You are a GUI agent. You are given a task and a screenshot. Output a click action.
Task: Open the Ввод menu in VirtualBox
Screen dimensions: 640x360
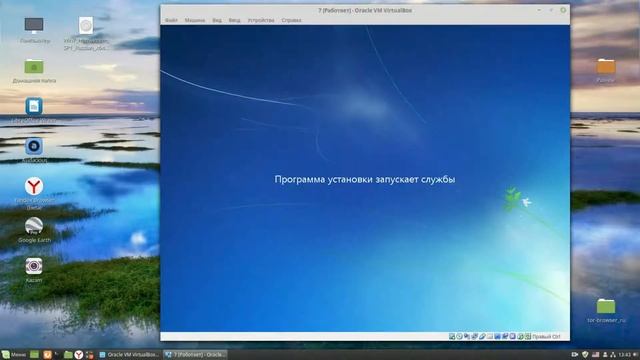pos(234,20)
